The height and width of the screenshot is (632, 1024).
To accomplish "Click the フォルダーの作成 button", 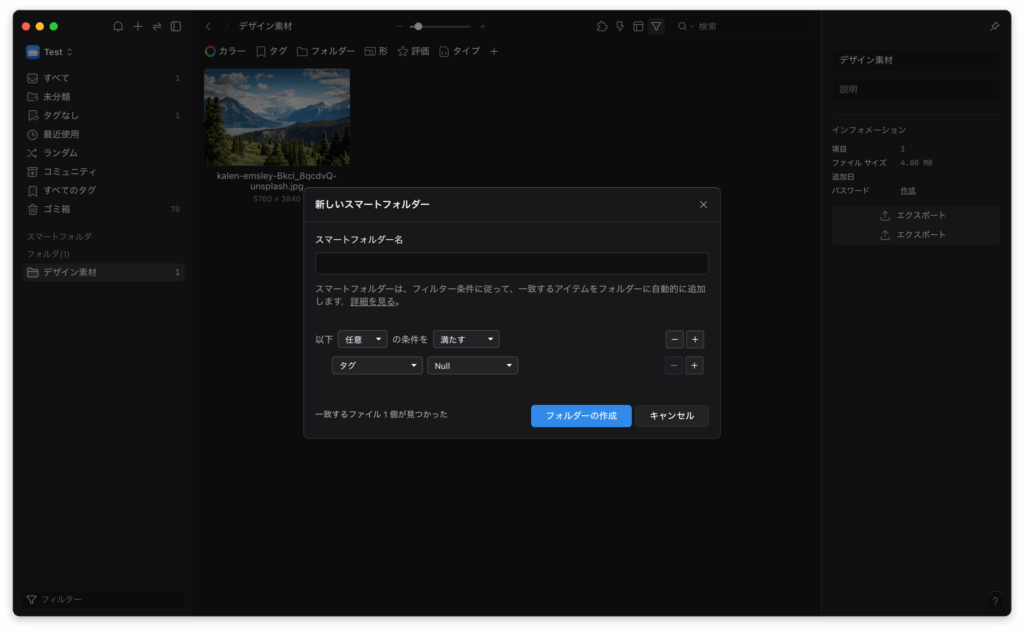I will (581, 416).
